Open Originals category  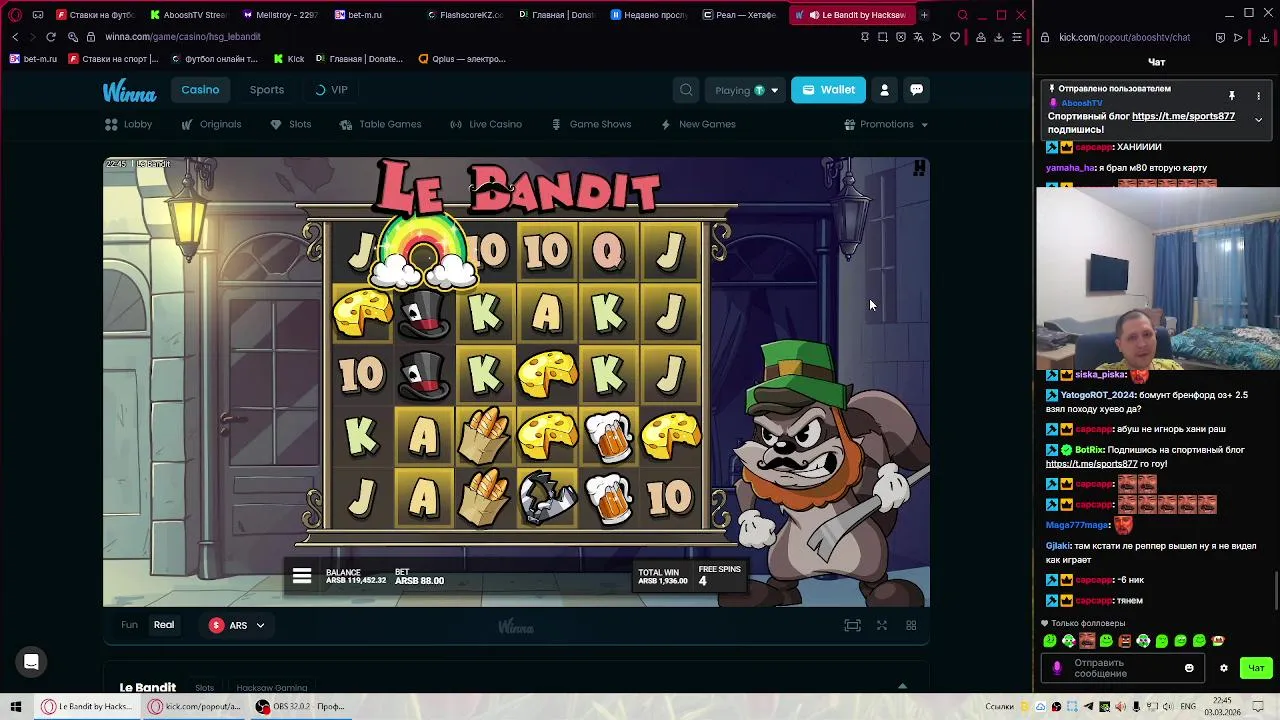pos(211,124)
